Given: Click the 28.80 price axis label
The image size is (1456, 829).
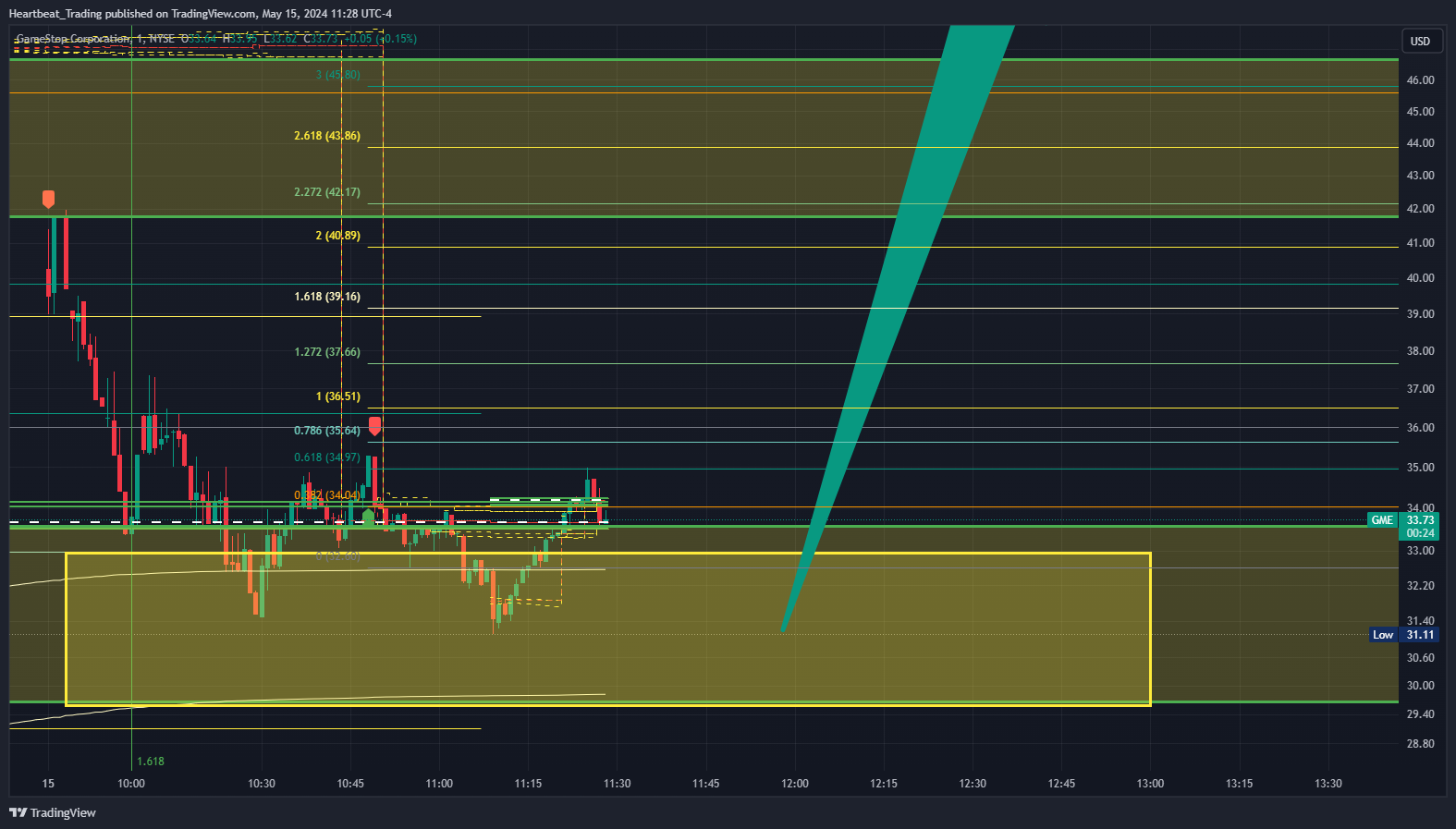Looking at the screenshot, I should 1420,744.
